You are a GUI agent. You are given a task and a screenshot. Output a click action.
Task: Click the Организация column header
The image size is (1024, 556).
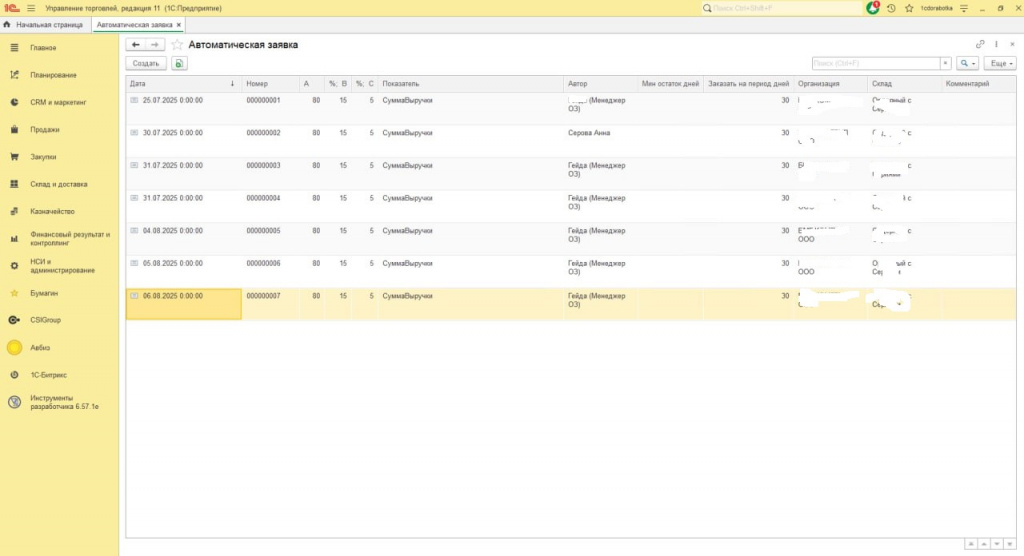[x=830, y=84]
